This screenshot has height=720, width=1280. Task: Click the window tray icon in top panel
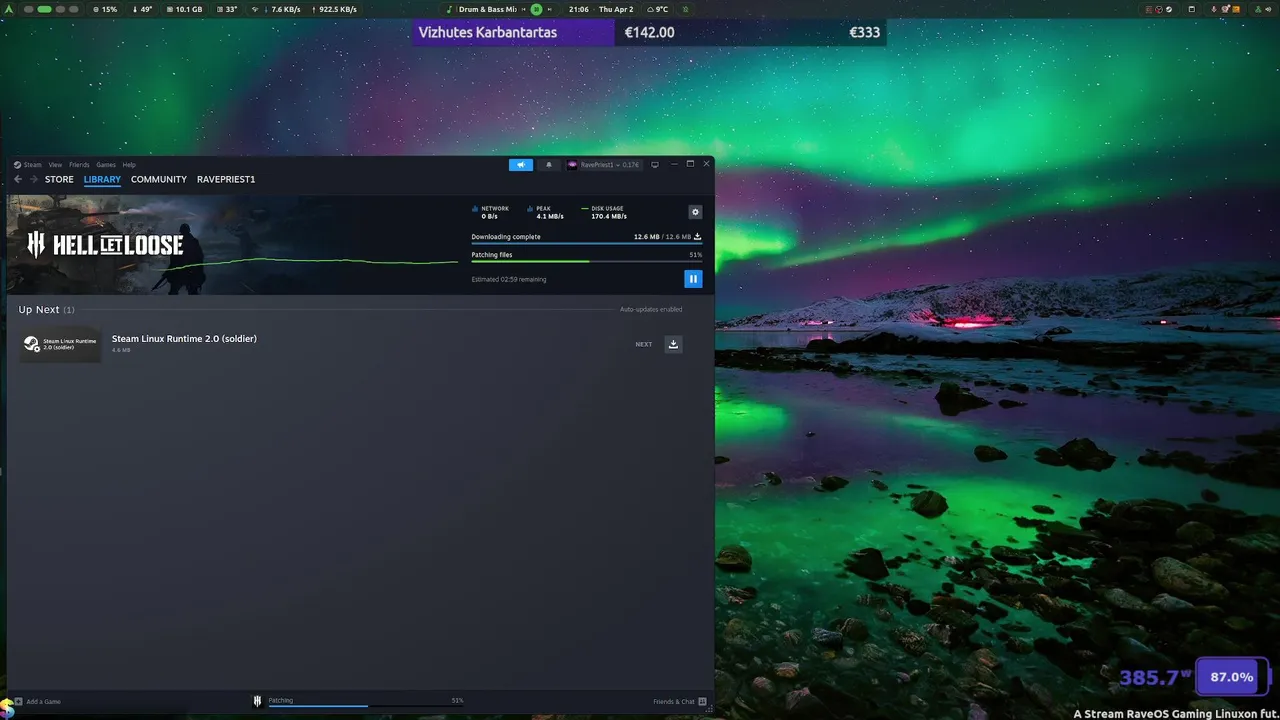coord(1192,9)
